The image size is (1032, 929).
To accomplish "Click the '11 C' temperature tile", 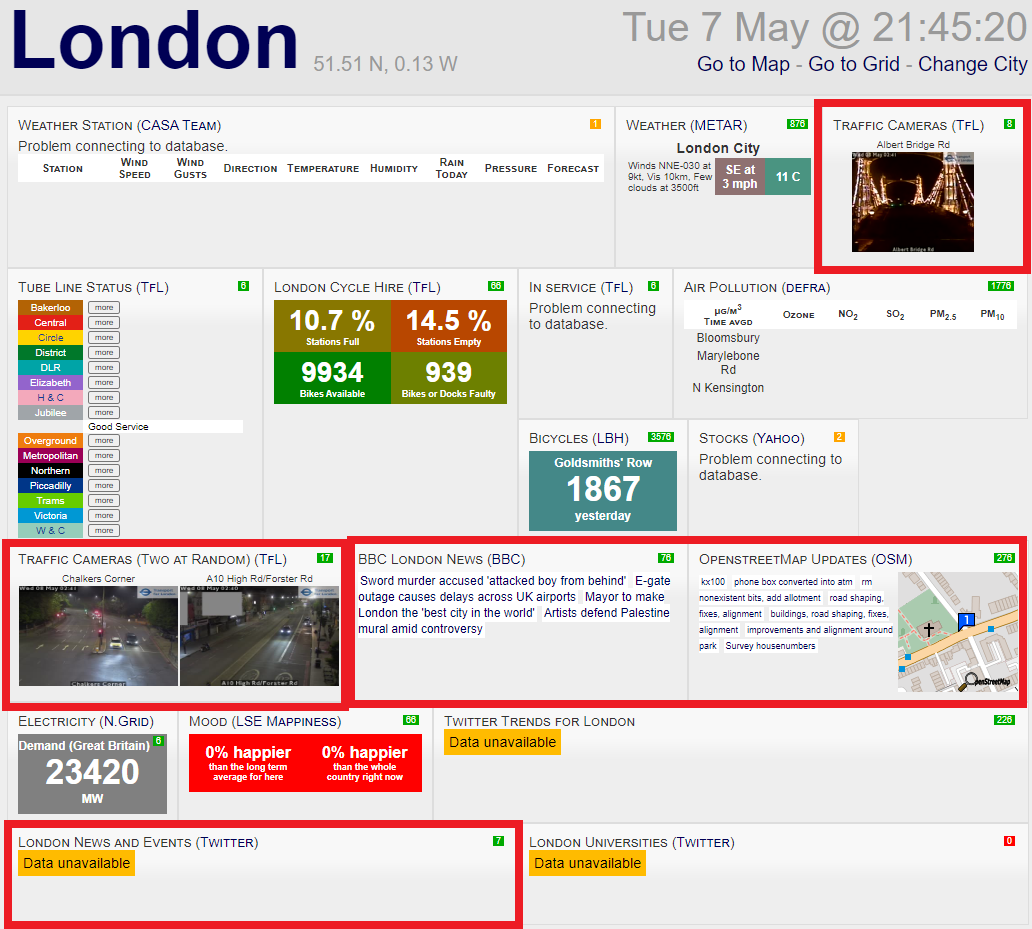I will [788, 177].
